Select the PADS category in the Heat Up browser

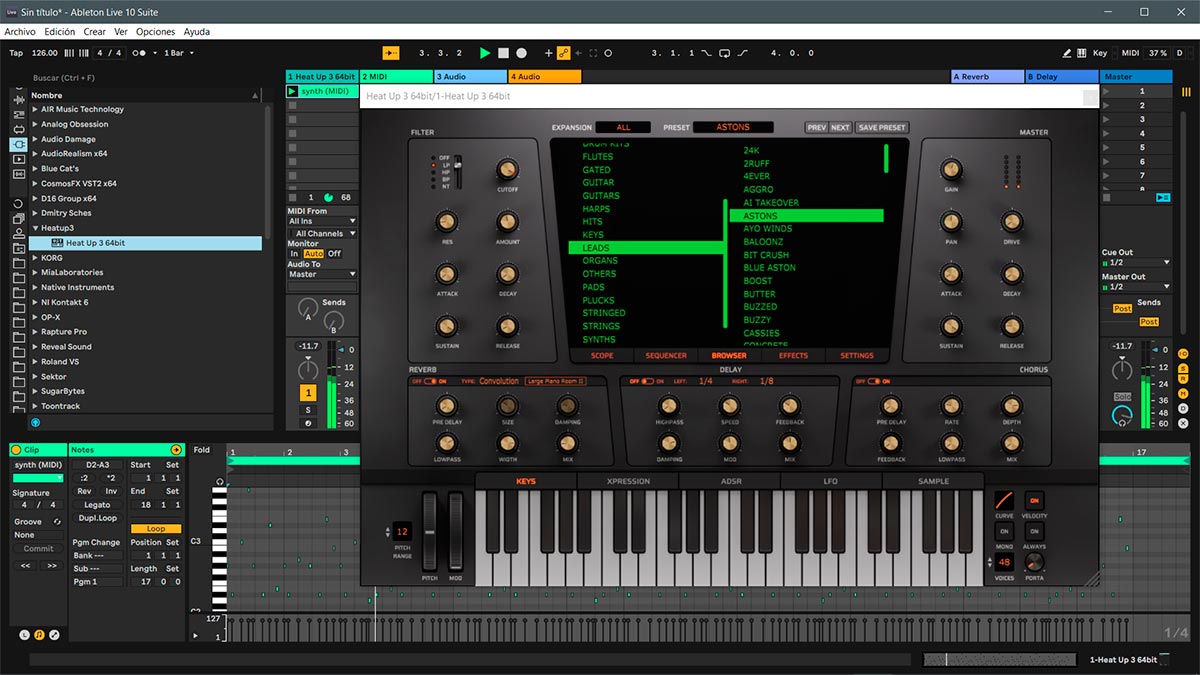[x=594, y=287]
